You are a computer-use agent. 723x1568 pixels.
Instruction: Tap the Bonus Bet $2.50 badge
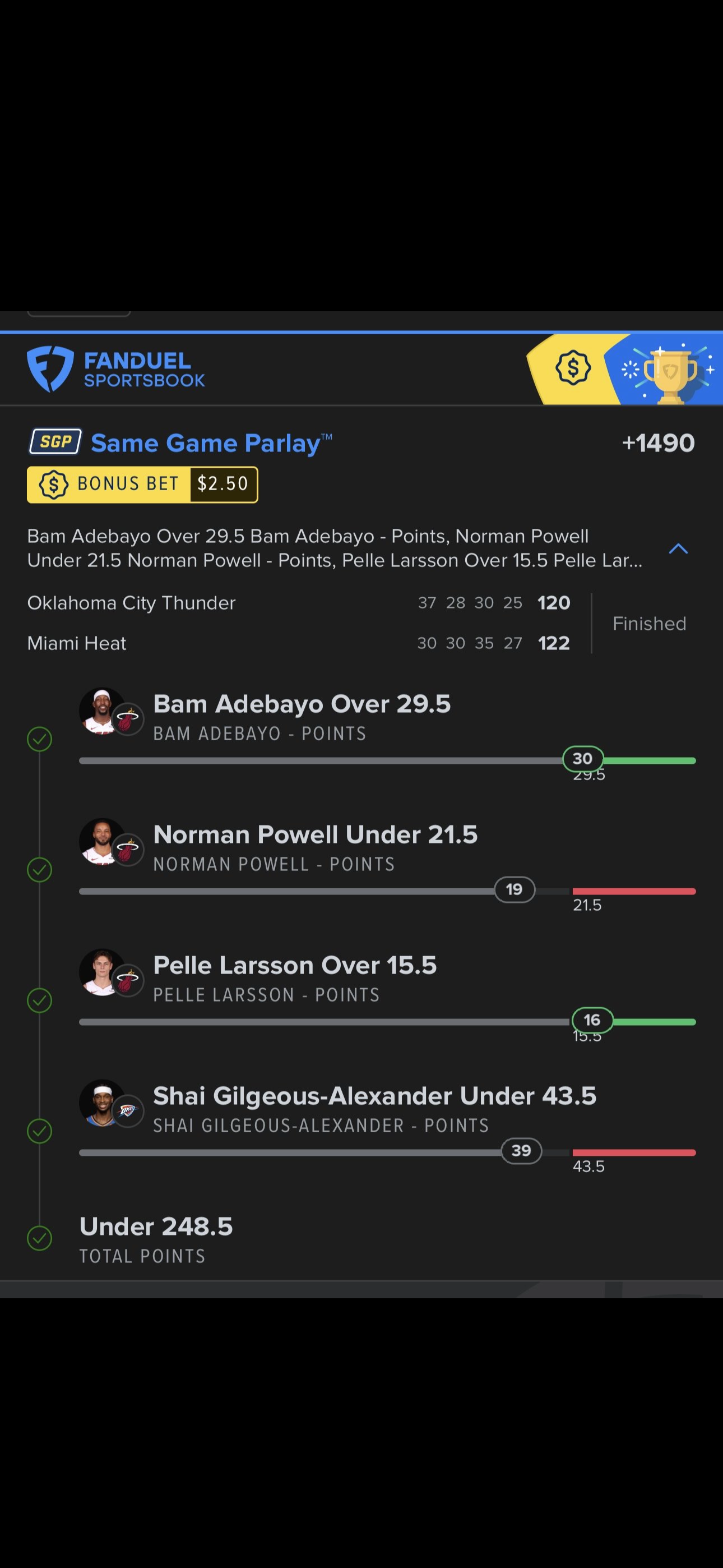[142, 485]
